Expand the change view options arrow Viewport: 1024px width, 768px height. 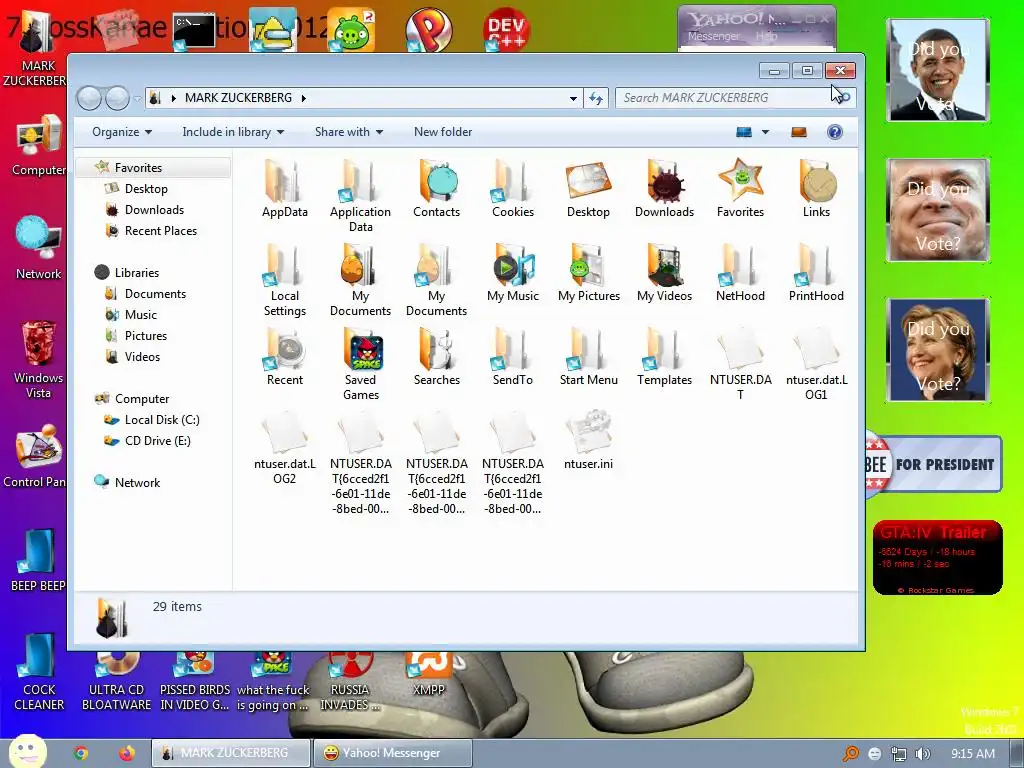click(765, 132)
